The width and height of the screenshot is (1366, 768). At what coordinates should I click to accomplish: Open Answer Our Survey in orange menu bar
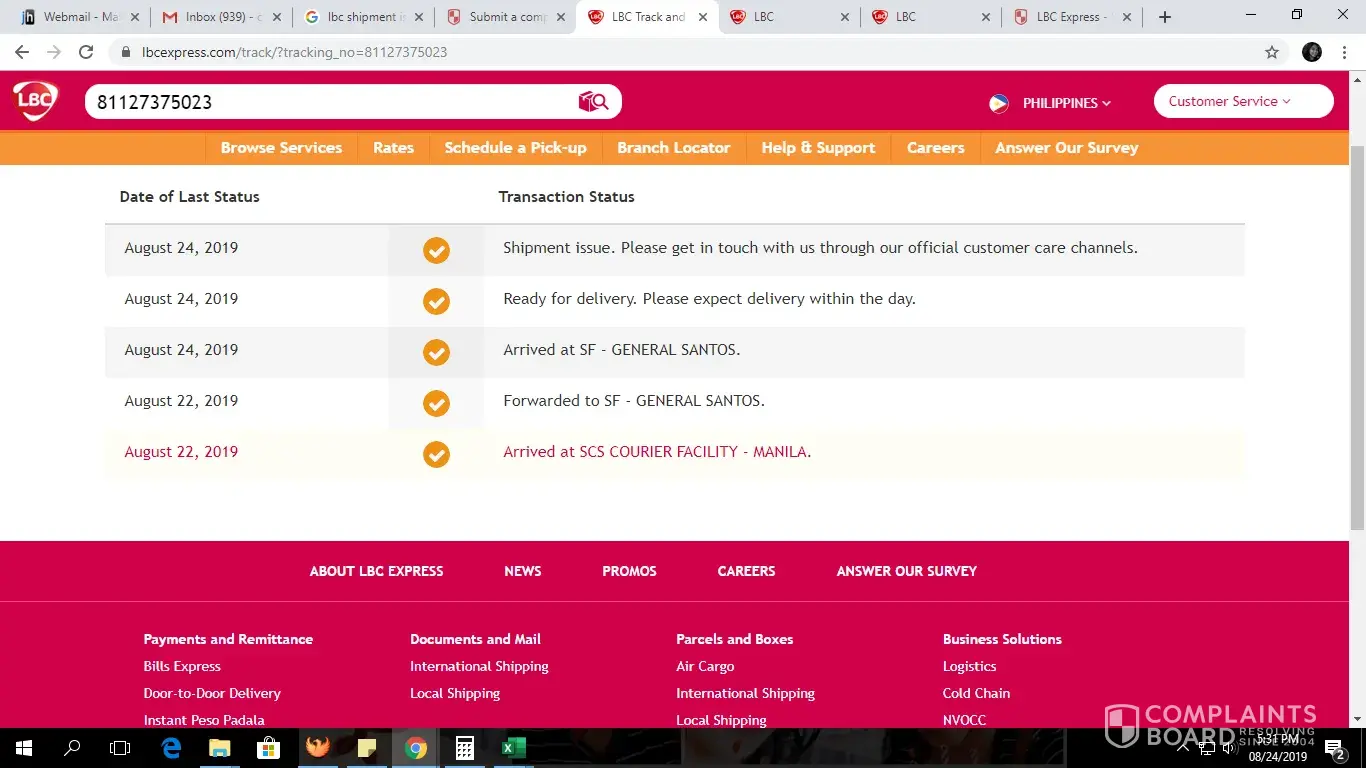pyautogui.click(x=1067, y=148)
